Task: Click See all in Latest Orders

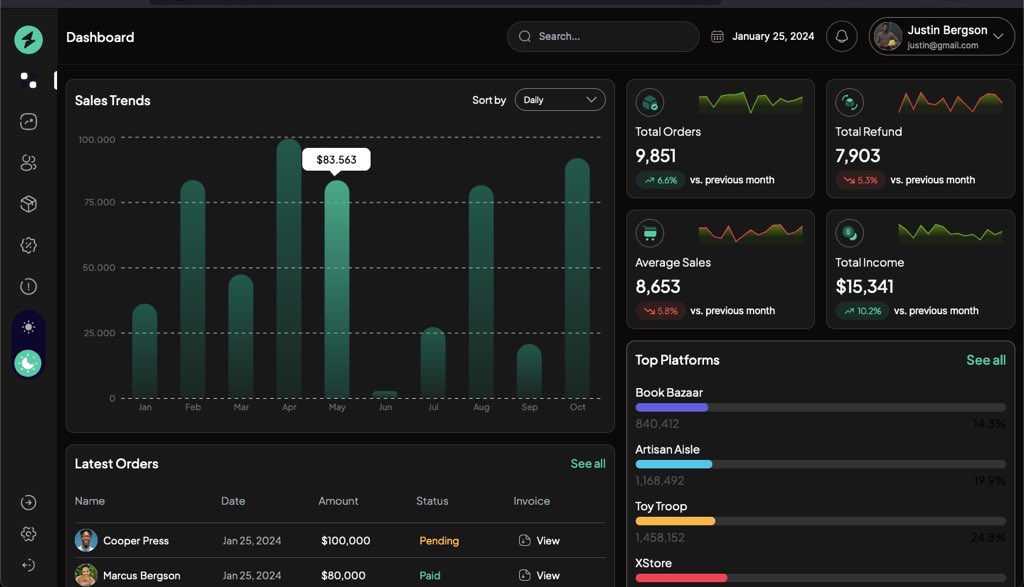Action: [x=588, y=464]
